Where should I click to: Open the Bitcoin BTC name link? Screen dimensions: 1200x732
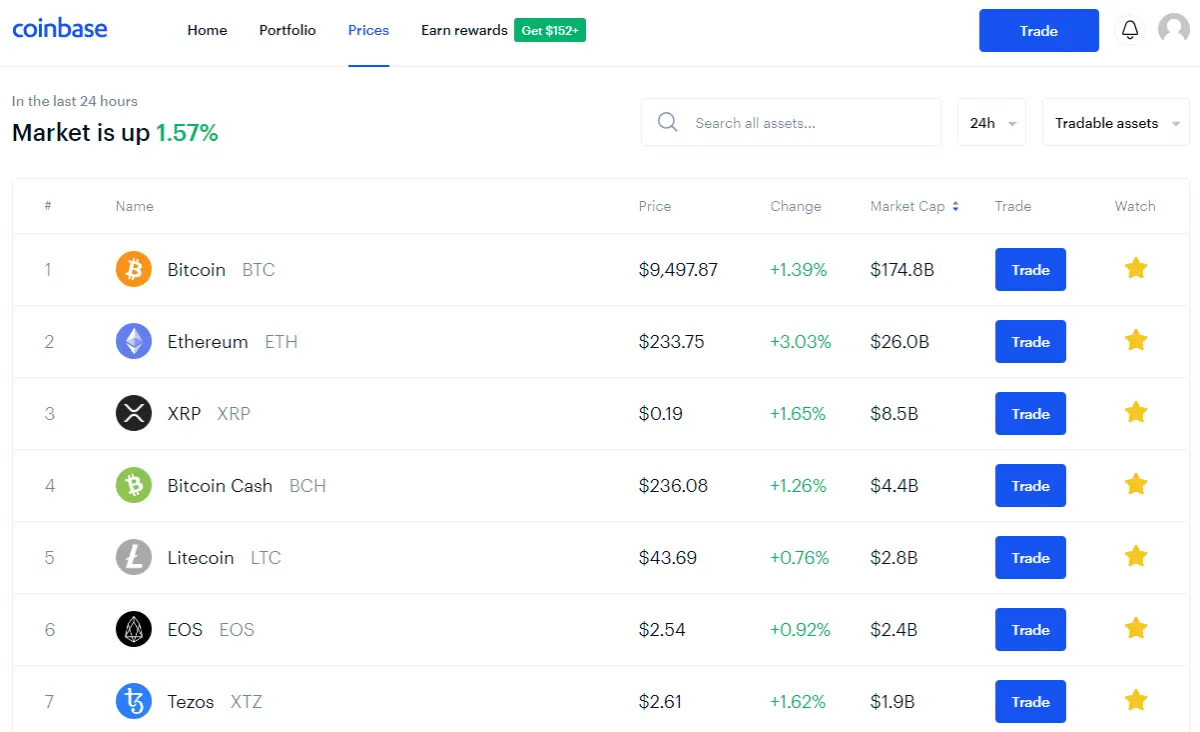click(x=221, y=270)
